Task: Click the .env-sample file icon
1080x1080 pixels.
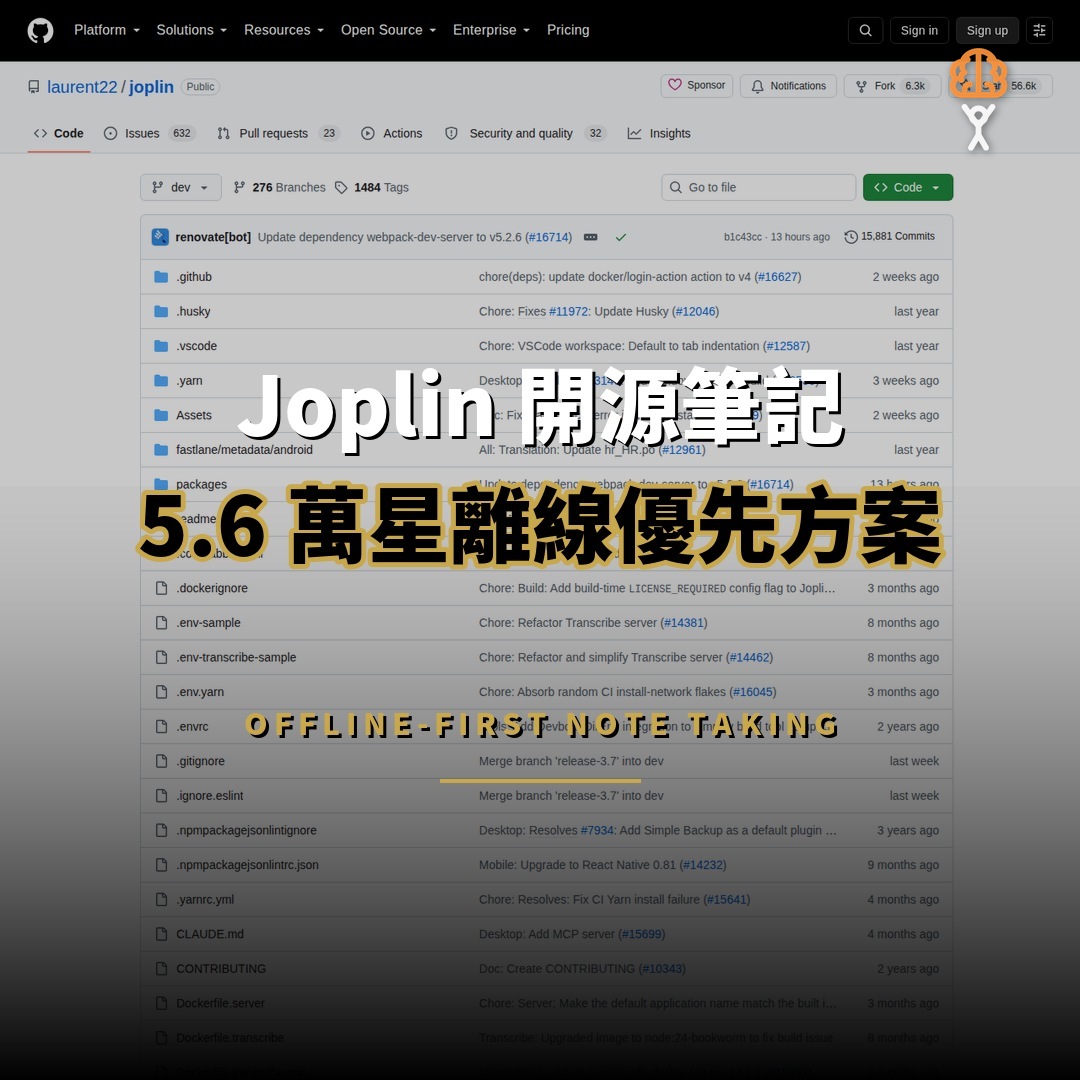Action: (x=161, y=623)
